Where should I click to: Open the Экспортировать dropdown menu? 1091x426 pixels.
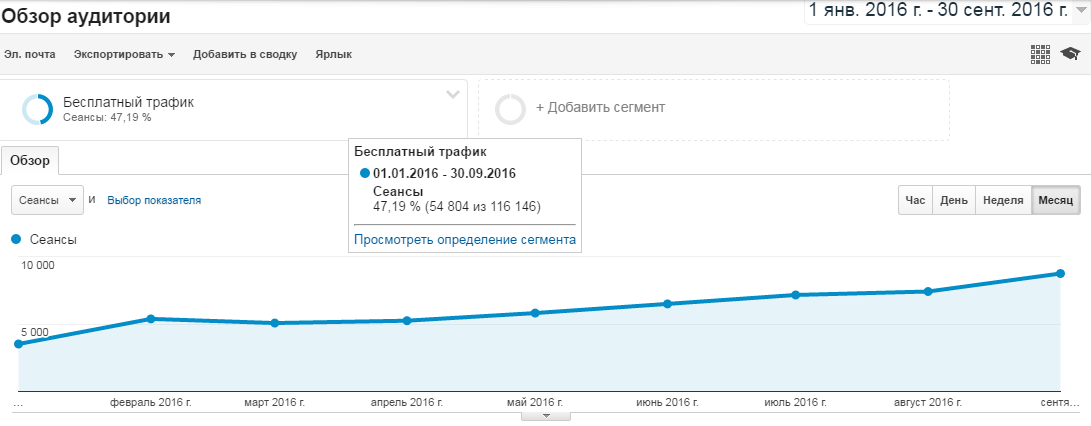click(124, 54)
